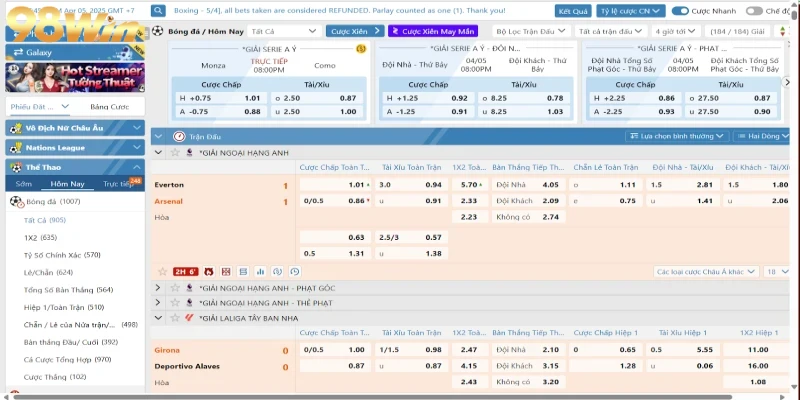Click the gold coin icon on Monza vs Como card
The width and height of the screenshot is (800, 400).
(361, 49)
